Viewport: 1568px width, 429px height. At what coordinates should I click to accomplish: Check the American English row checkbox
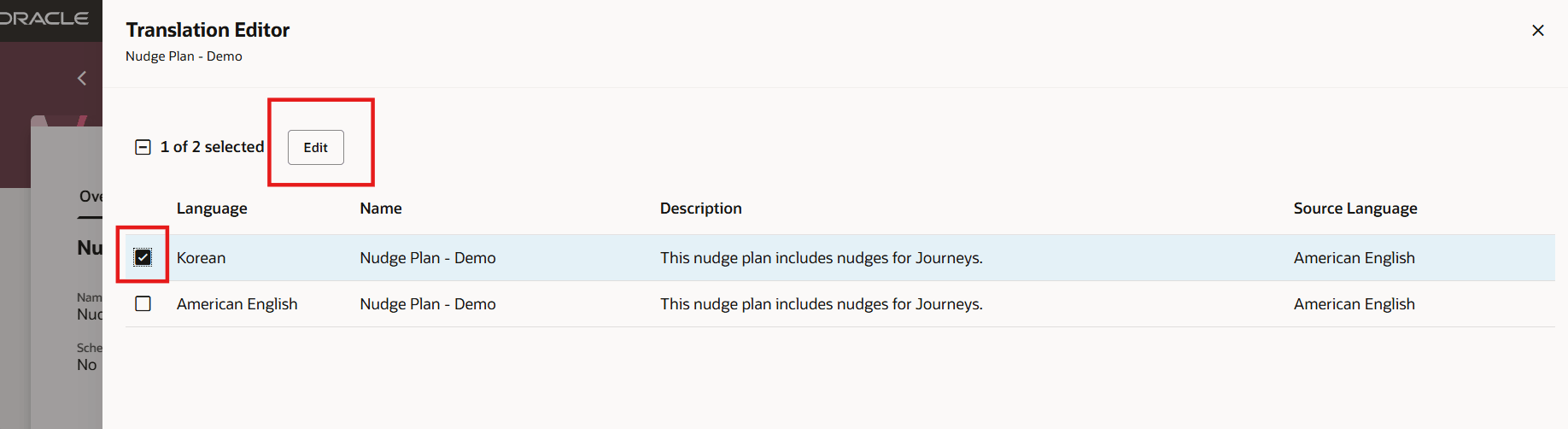pyautogui.click(x=143, y=303)
